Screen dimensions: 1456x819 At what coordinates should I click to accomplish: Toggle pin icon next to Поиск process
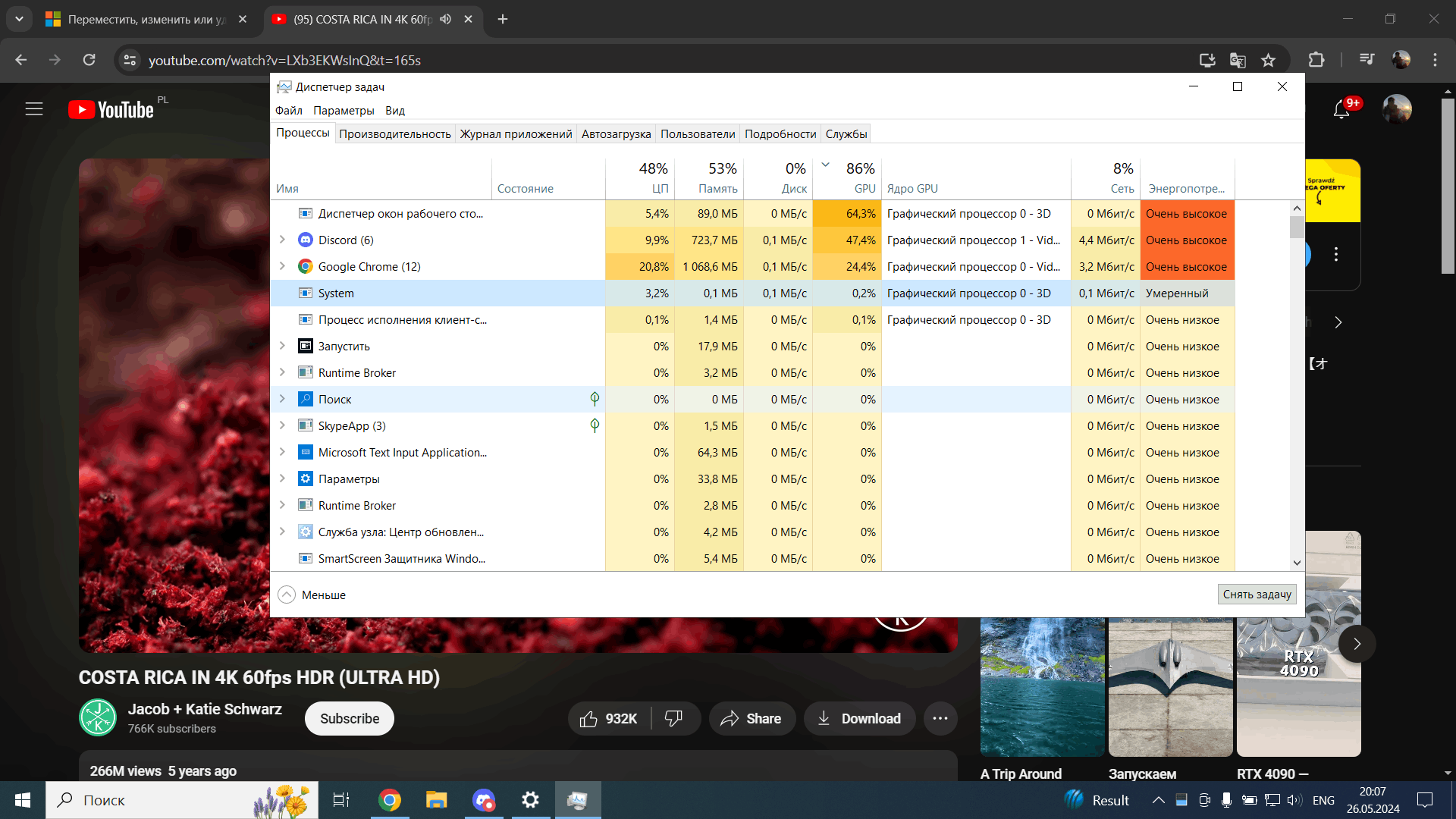[x=596, y=398]
